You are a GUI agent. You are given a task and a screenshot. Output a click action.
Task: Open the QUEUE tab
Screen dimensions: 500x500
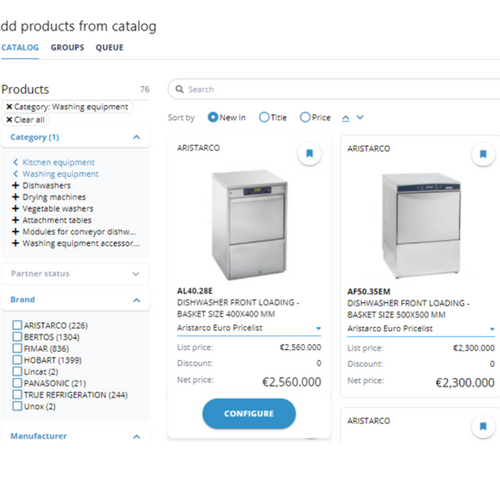(x=109, y=48)
